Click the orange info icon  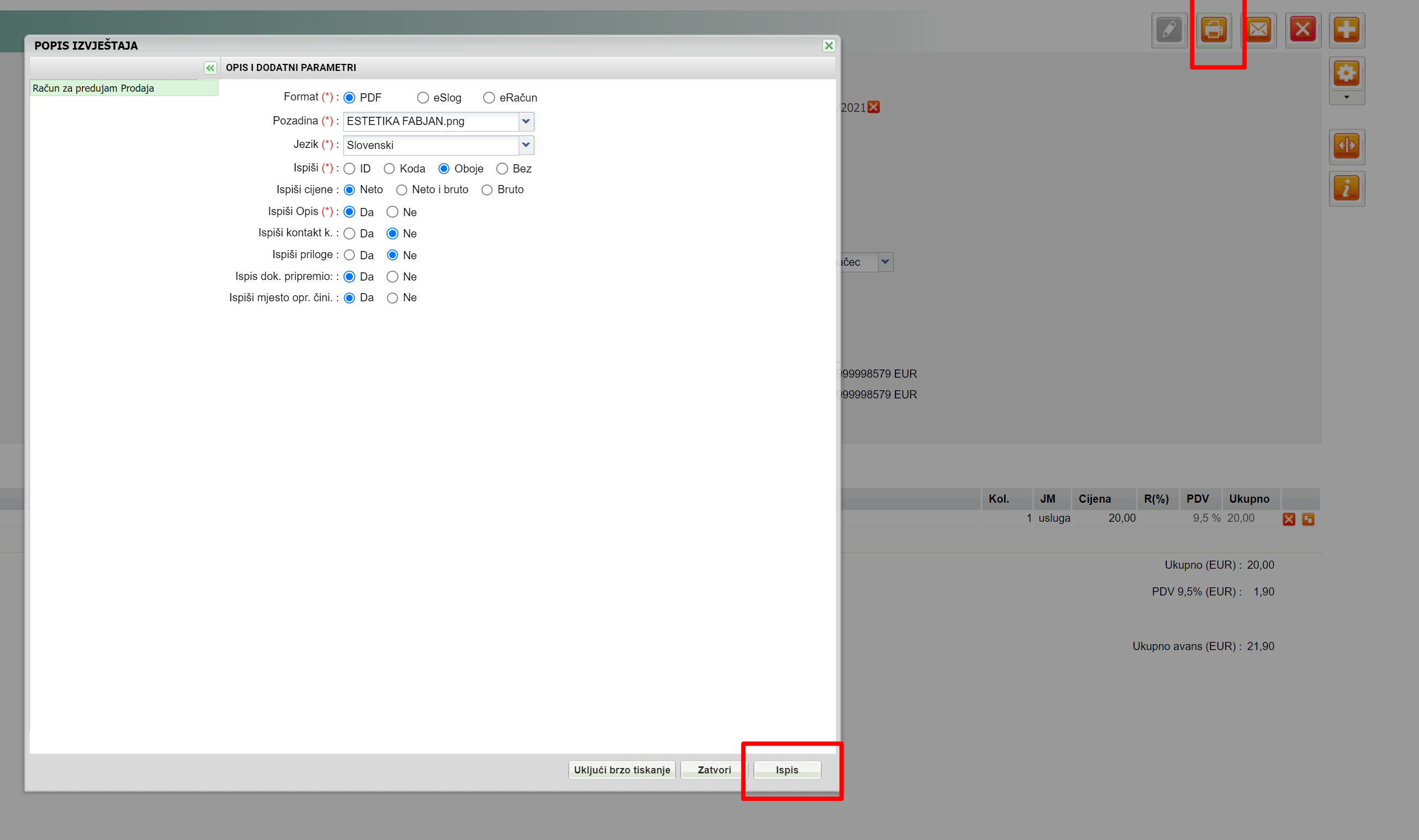(1346, 188)
